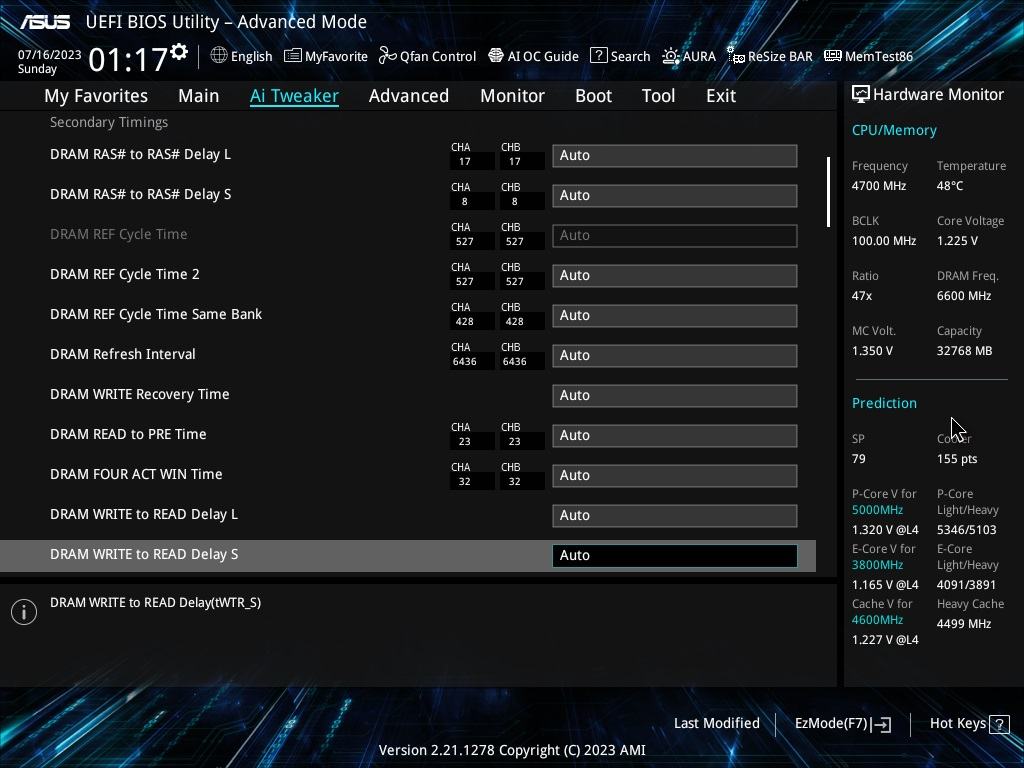Screen dimensions: 1024x768
Task: Toggle ReSize BAR icon
Action: [735, 56]
